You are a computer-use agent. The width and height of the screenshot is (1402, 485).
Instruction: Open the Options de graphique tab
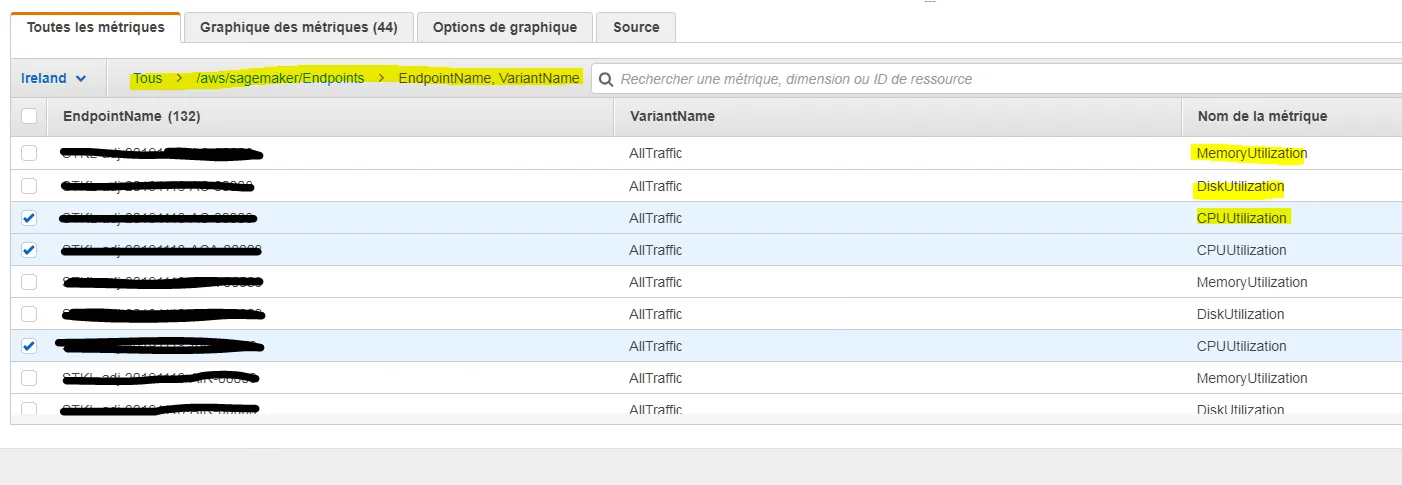click(505, 27)
